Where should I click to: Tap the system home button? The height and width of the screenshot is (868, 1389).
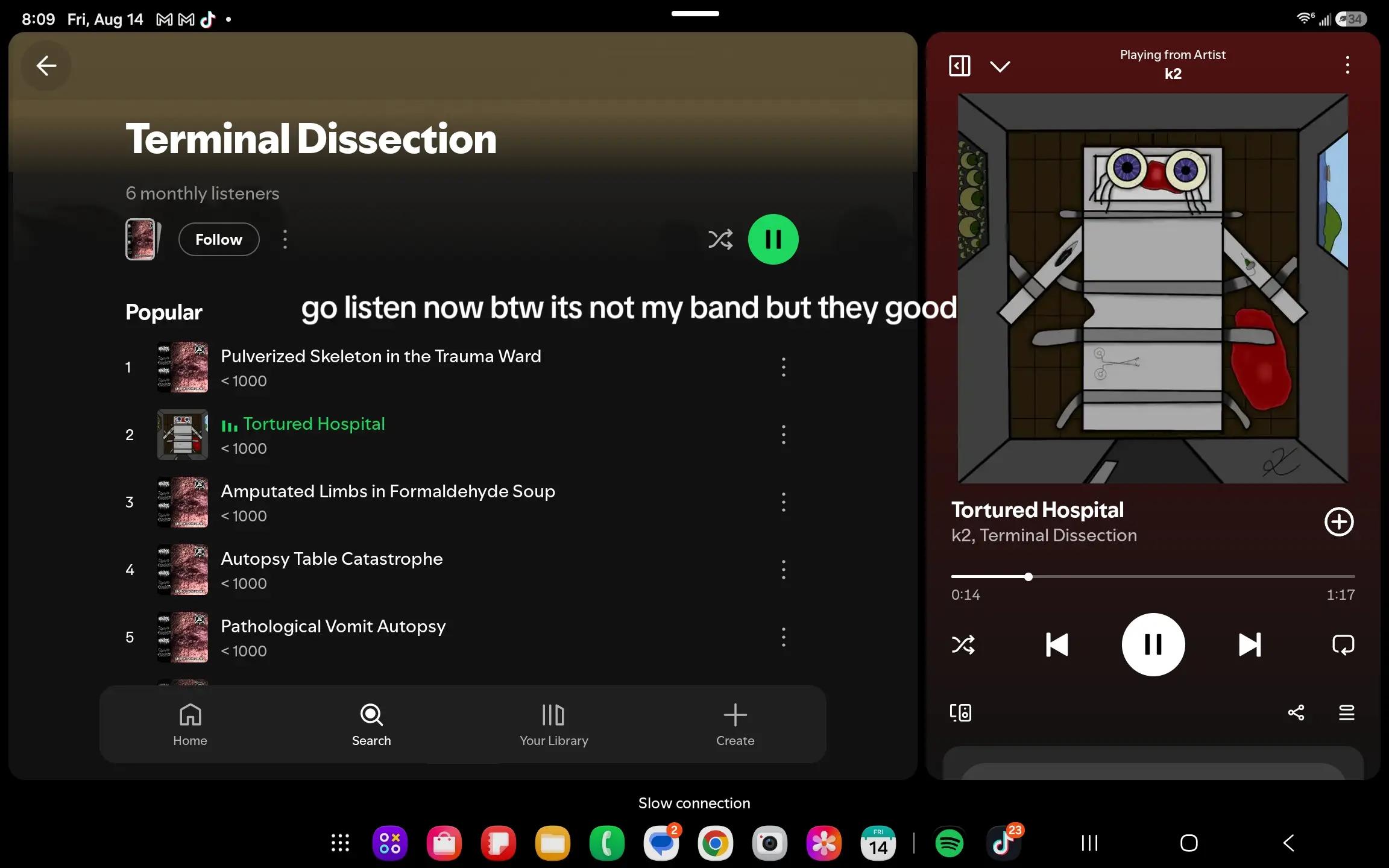tap(1189, 843)
